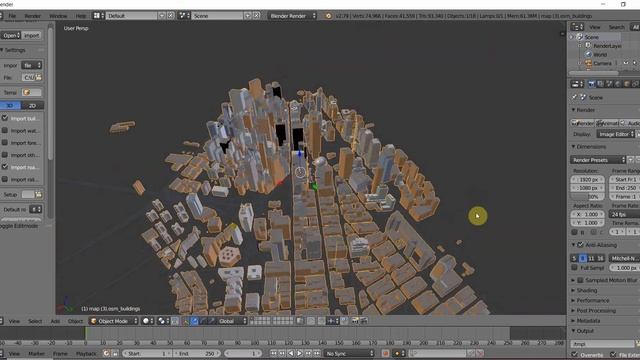Enable Import water checkbox
Viewport: 640px width, 360px height.
pos(5,130)
